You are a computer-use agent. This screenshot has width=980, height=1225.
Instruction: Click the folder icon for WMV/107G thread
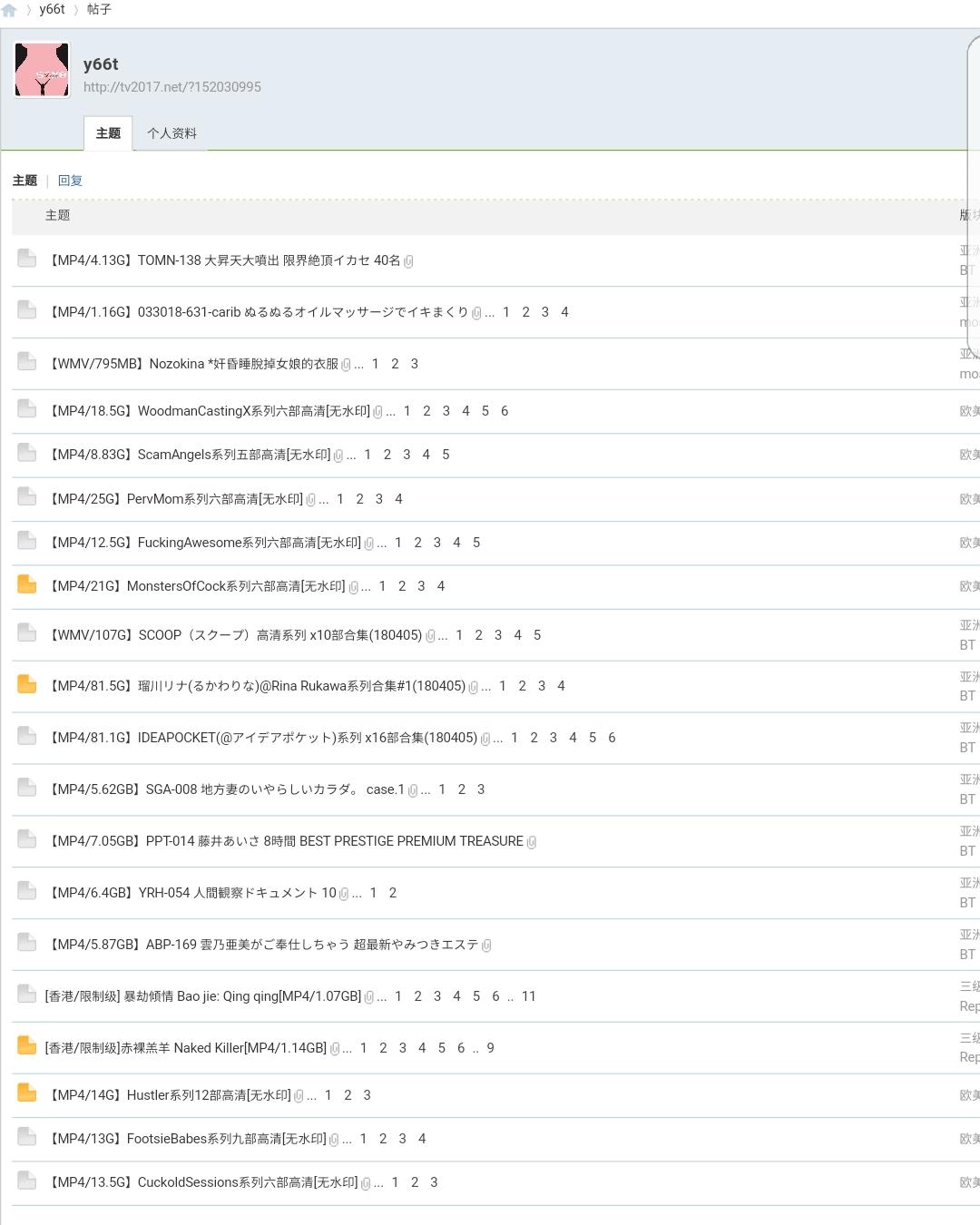click(x=27, y=632)
